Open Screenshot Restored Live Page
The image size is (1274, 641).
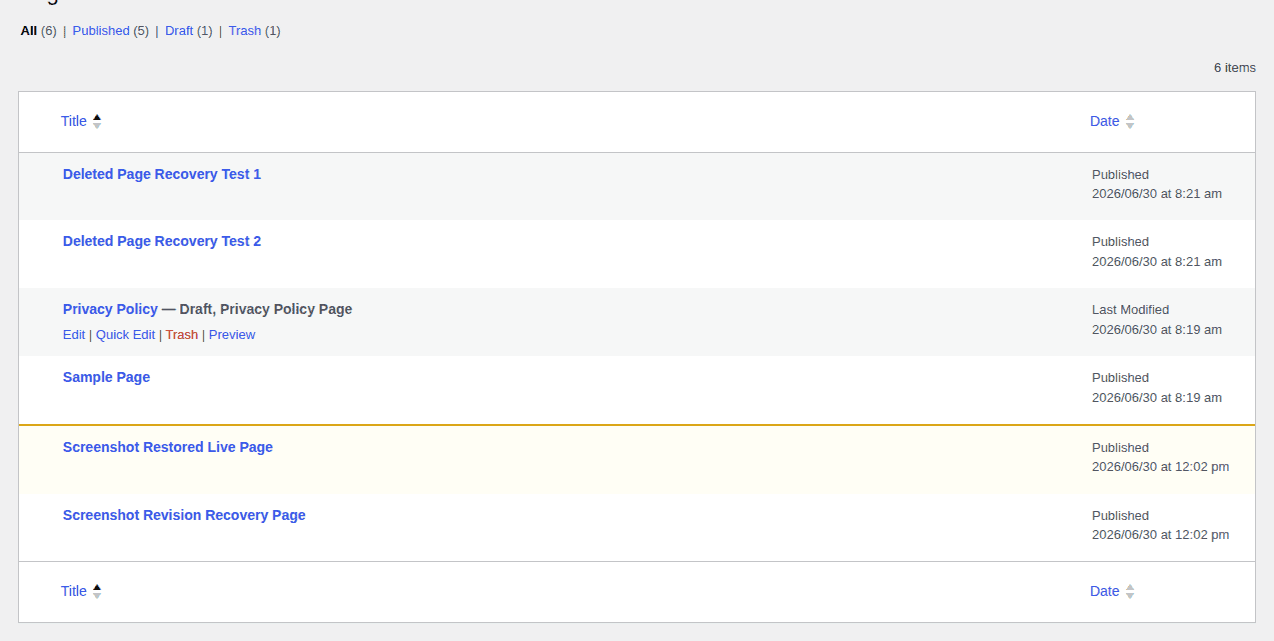168,447
